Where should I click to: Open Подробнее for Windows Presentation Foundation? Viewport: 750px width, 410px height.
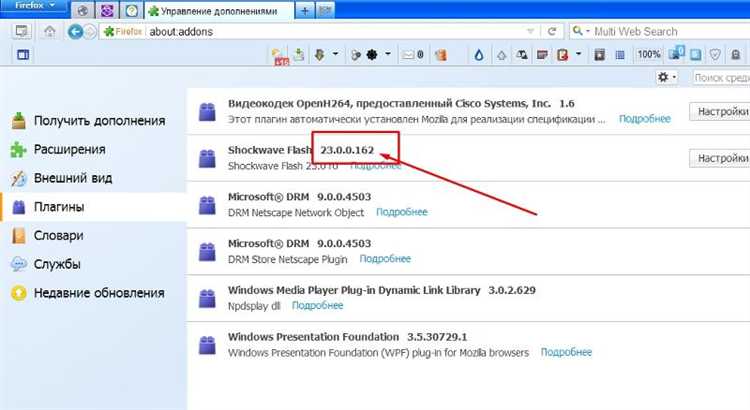566,352
